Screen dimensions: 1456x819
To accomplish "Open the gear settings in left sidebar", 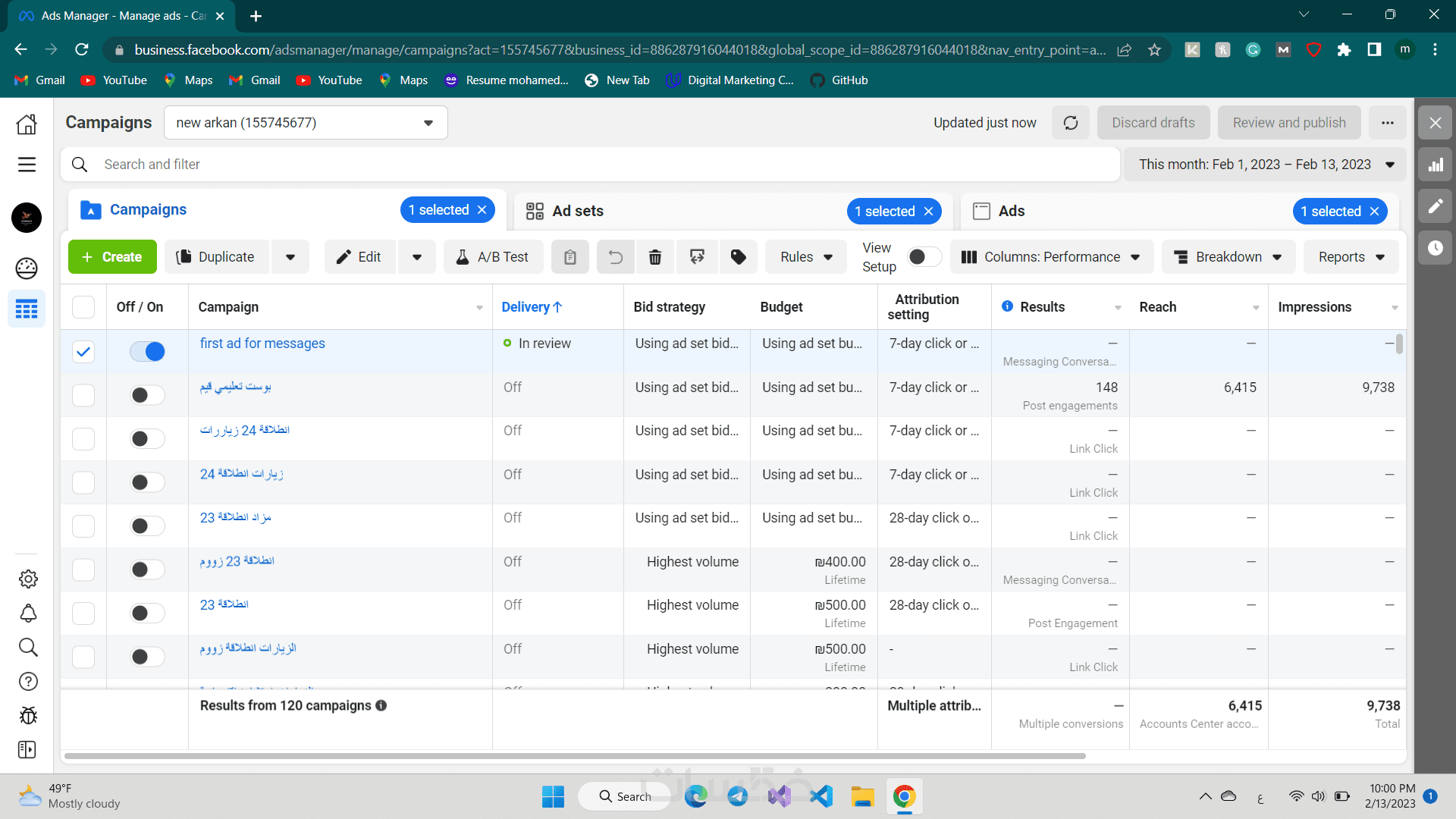I will coord(28,579).
